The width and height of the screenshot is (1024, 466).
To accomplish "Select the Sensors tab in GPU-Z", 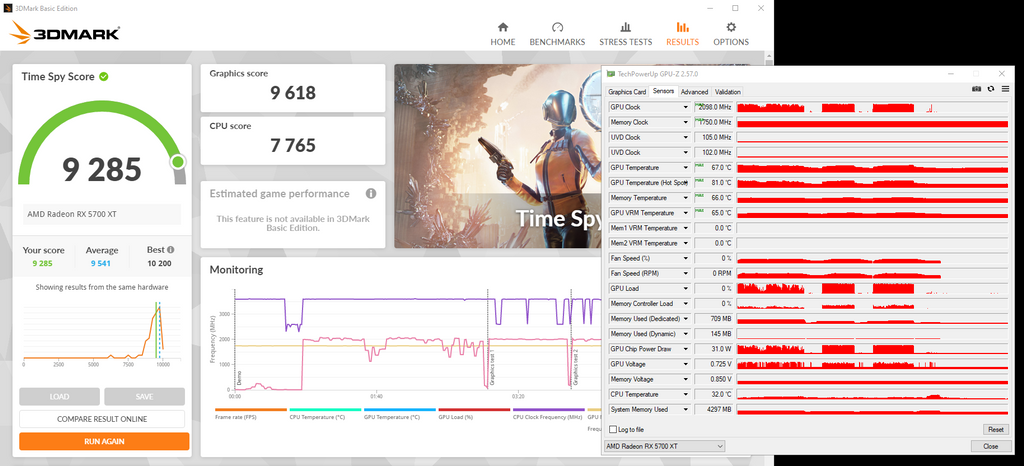I will point(663,91).
